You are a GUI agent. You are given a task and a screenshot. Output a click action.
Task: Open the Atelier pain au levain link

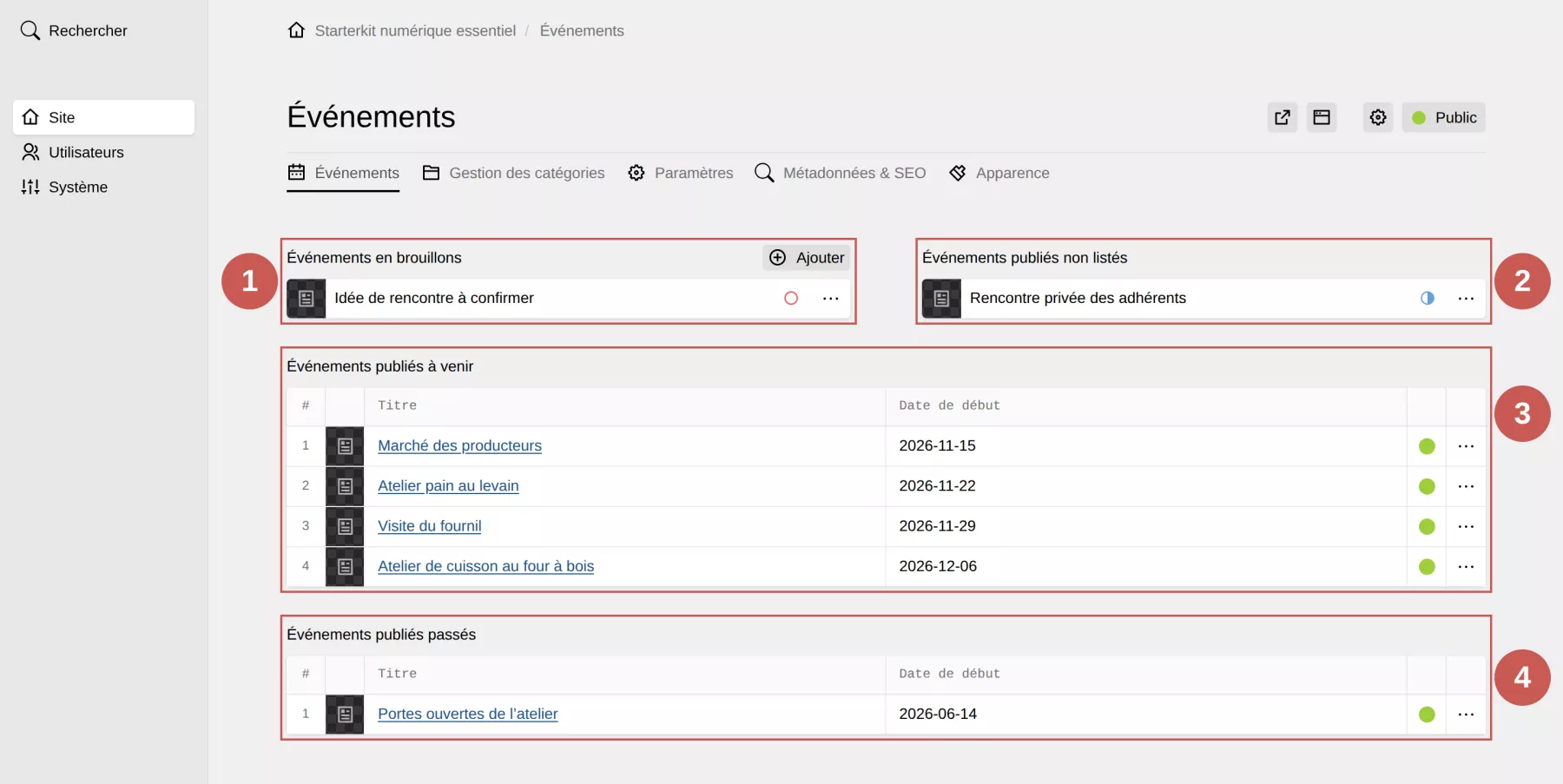pyautogui.click(x=448, y=485)
